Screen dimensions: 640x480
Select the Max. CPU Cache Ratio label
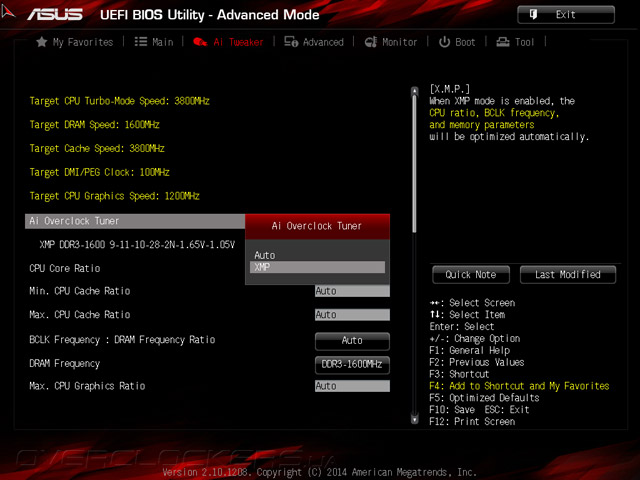[x=80, y=315]
